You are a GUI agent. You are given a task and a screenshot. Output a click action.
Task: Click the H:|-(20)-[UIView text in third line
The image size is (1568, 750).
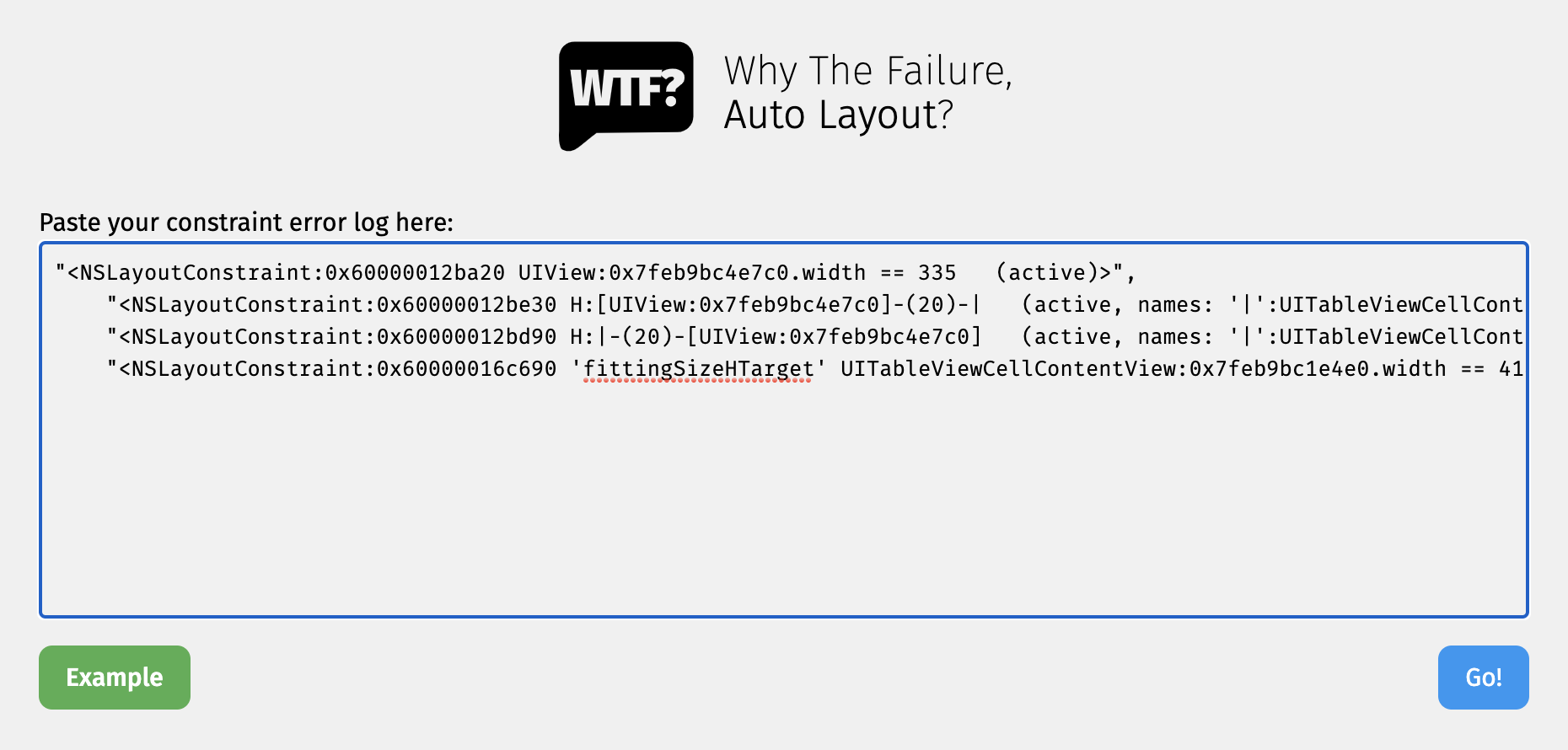pyautogui.click(x=635, y=337)
